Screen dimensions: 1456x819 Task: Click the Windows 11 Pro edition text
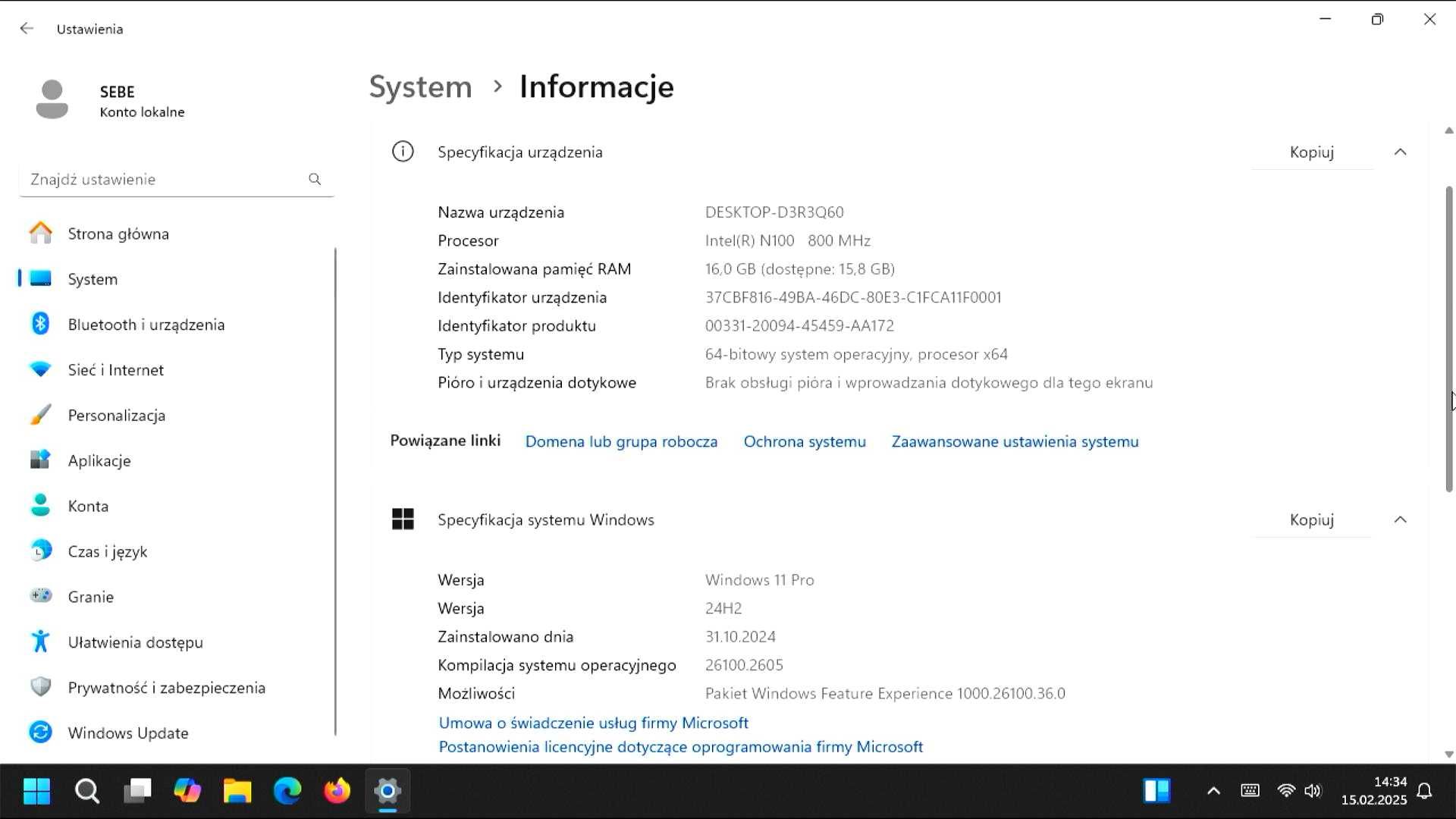[759, 579]
